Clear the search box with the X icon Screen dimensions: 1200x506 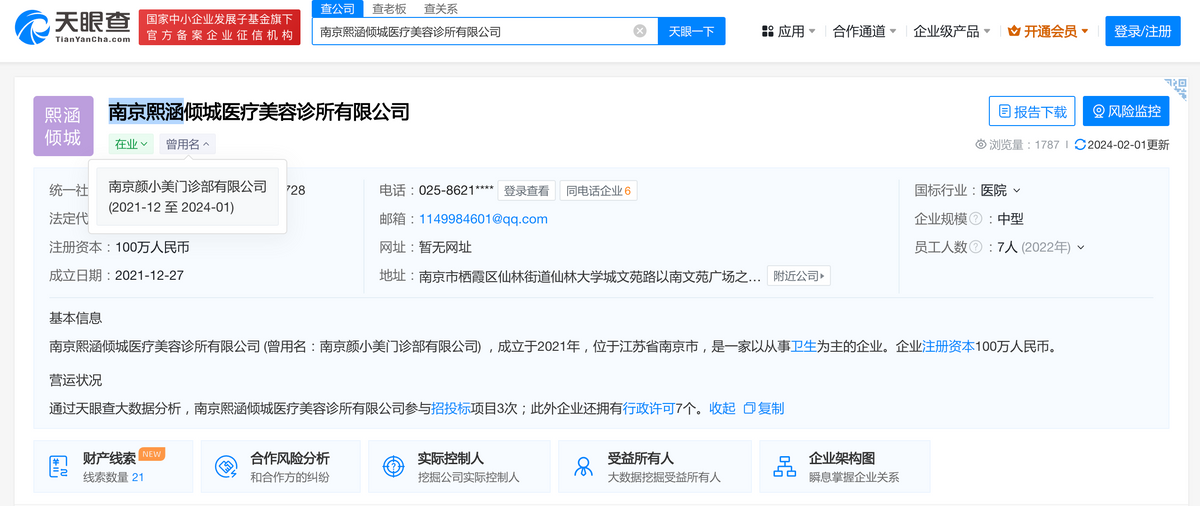tap(640, 31)
